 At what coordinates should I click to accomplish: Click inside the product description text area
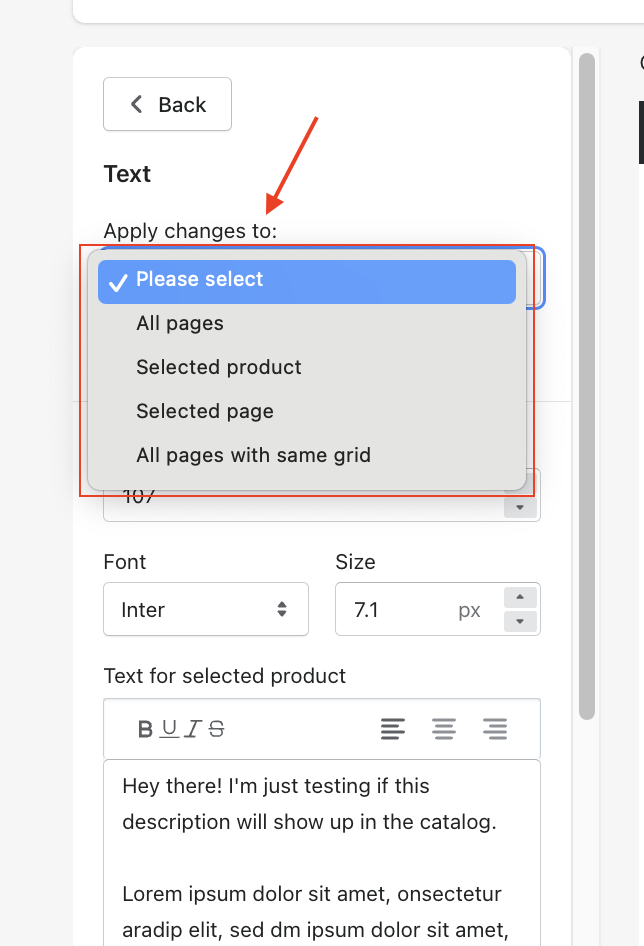pos(322,850)
